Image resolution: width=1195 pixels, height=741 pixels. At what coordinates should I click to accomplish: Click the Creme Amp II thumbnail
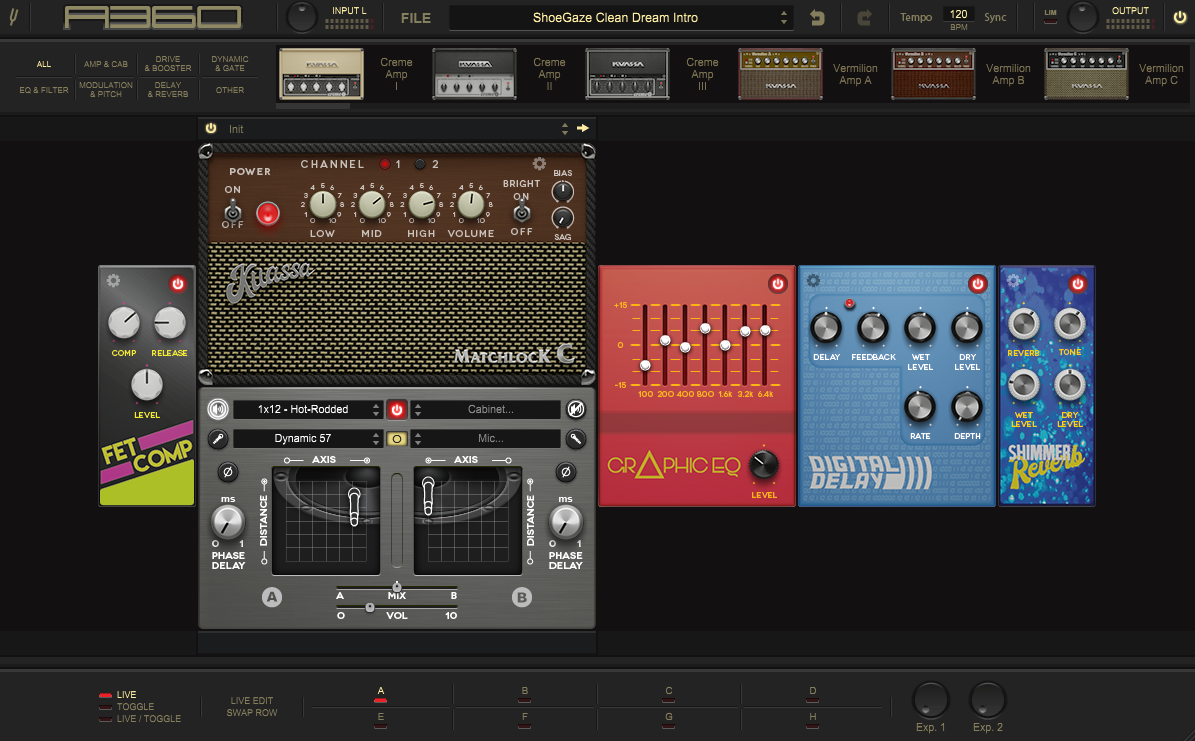pyautogui.click(x=474, y=74)
